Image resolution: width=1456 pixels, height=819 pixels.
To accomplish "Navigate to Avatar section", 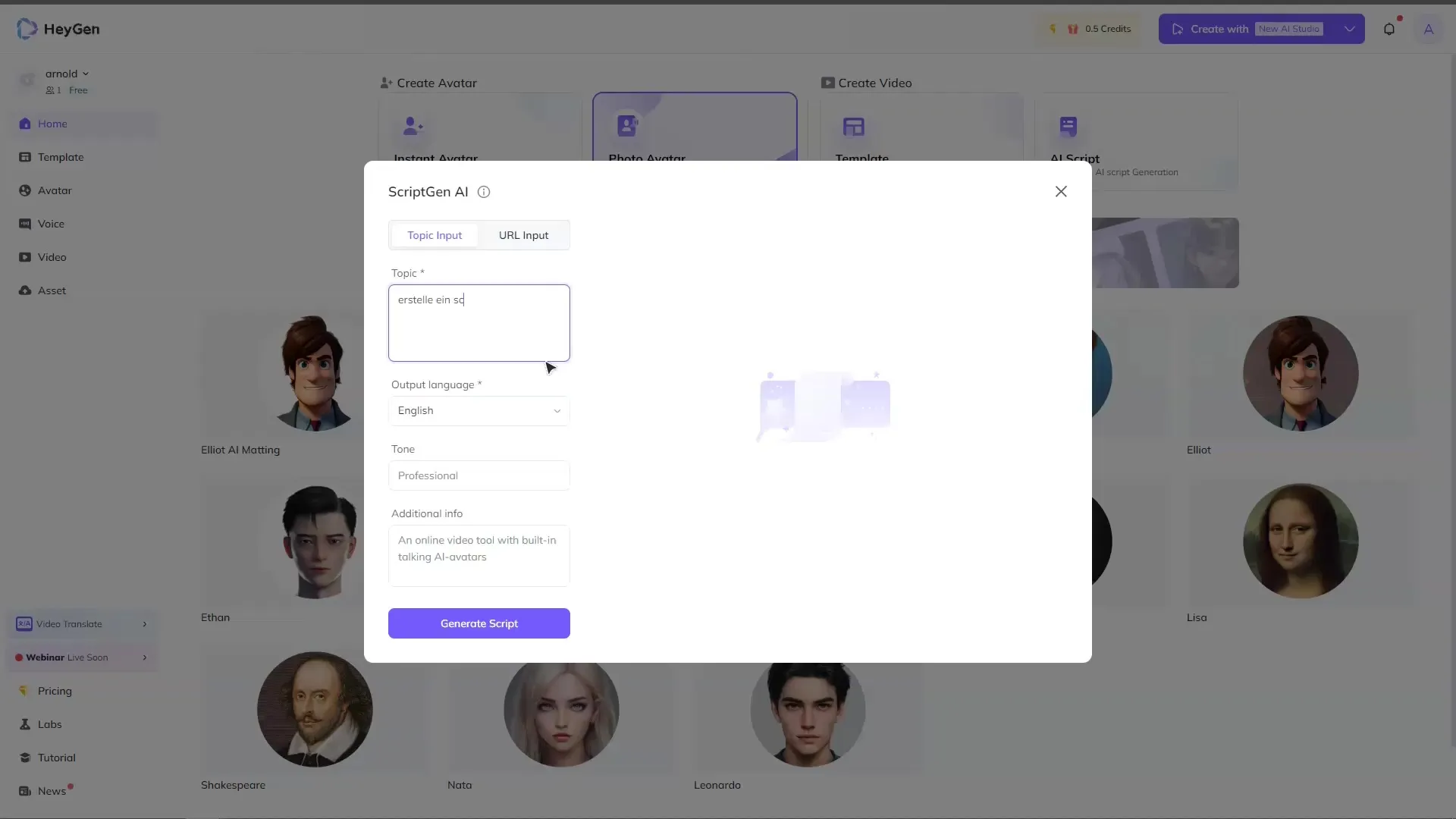I will pos(54,190).
